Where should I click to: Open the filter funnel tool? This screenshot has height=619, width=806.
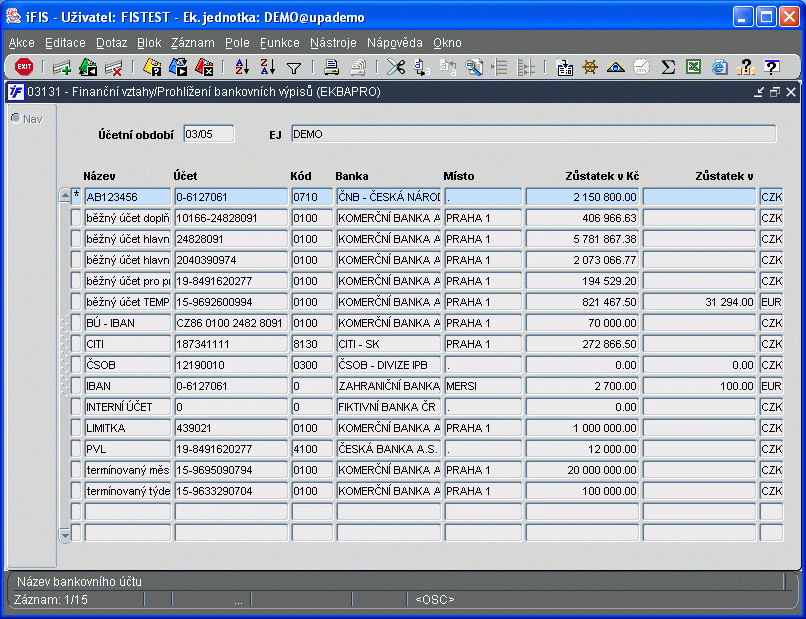[x=294, y=68]
